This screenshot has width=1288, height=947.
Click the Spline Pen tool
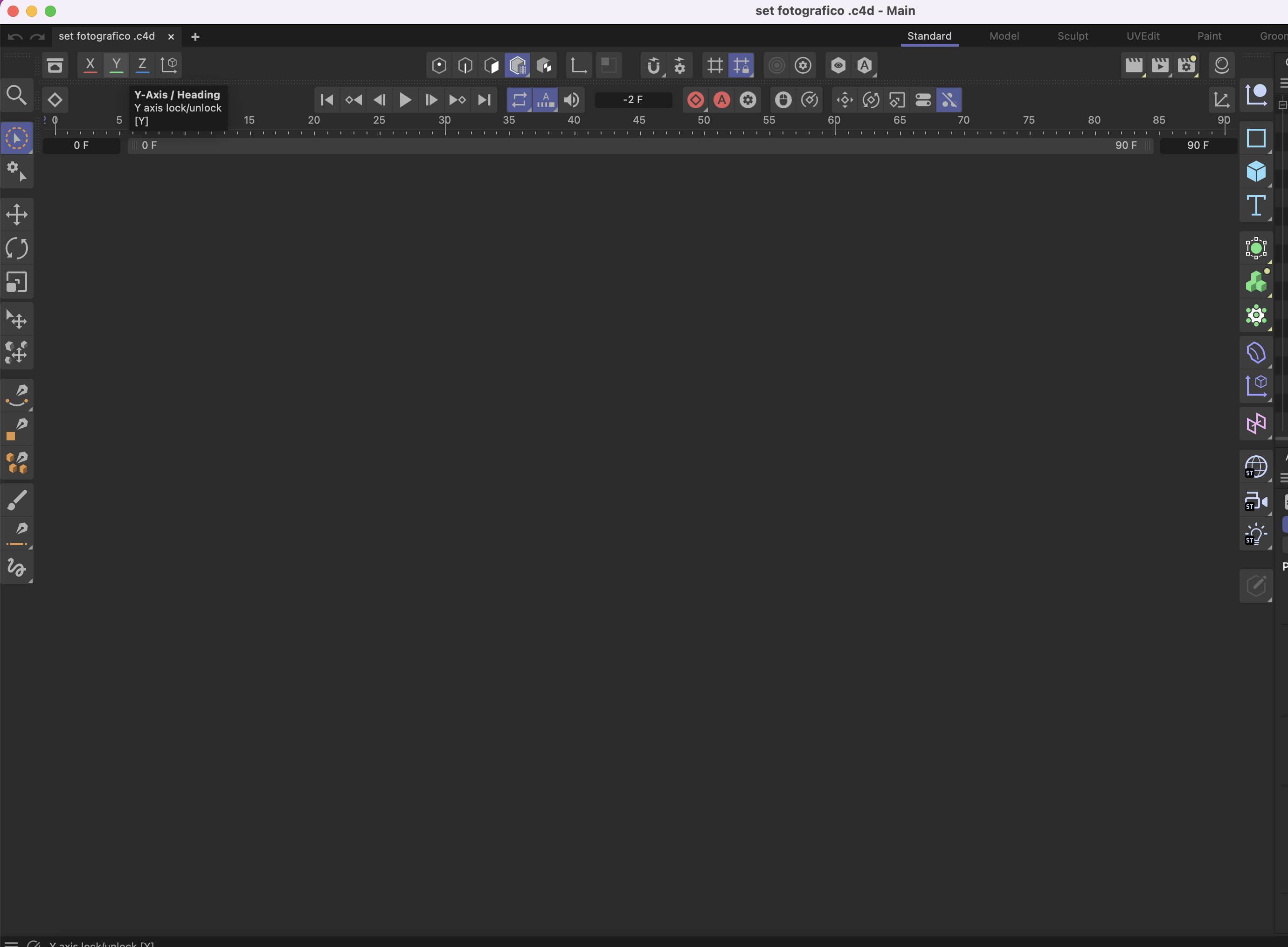(17, 394)
